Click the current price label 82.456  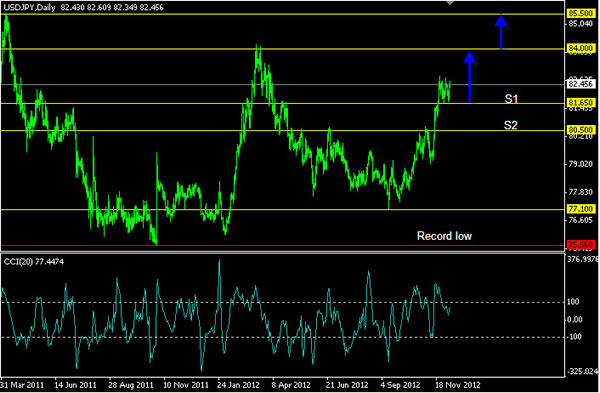tap(581, 84)
